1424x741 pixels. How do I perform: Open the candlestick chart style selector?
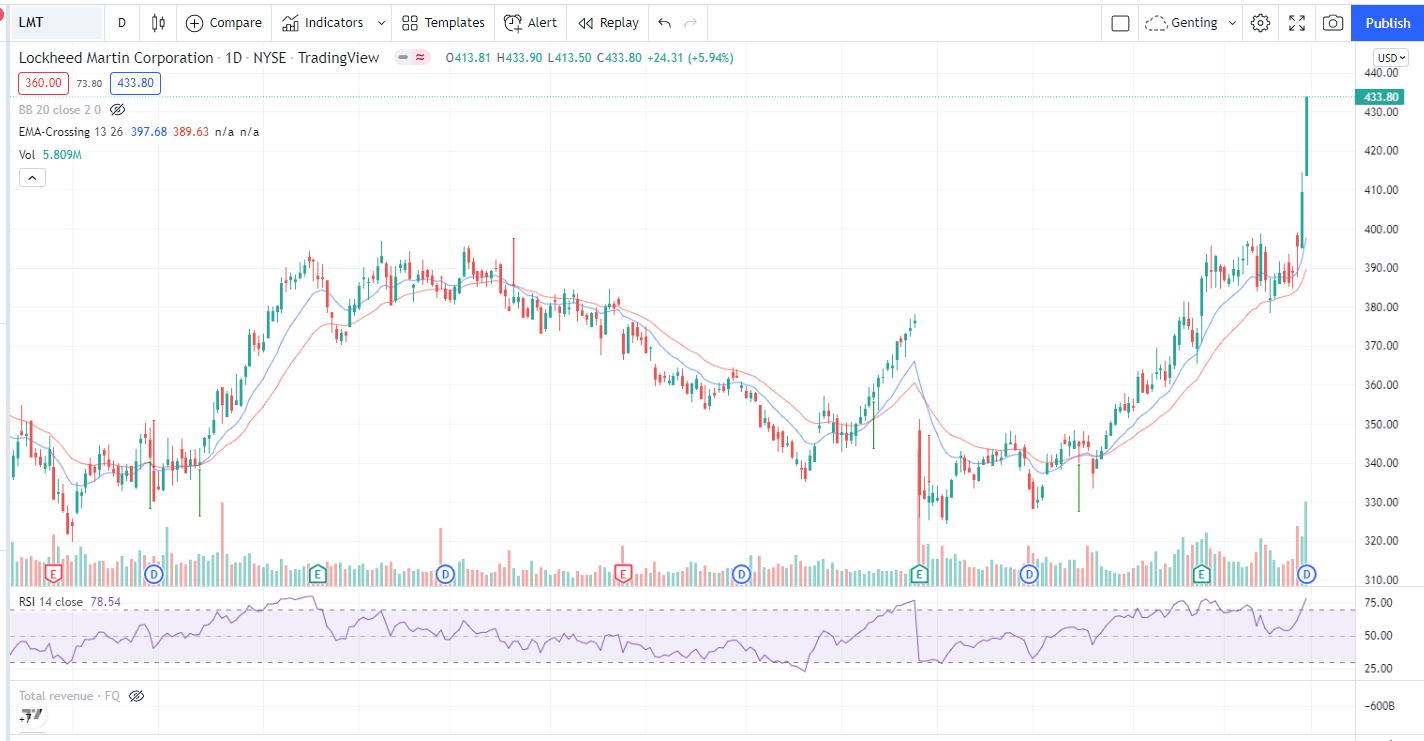[x=158, y=23]
